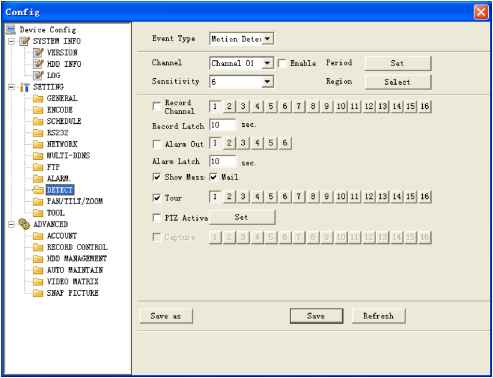This screenshot has height=378, width=493.
Task: Click the SETTING tools icon
Action: 25,87
